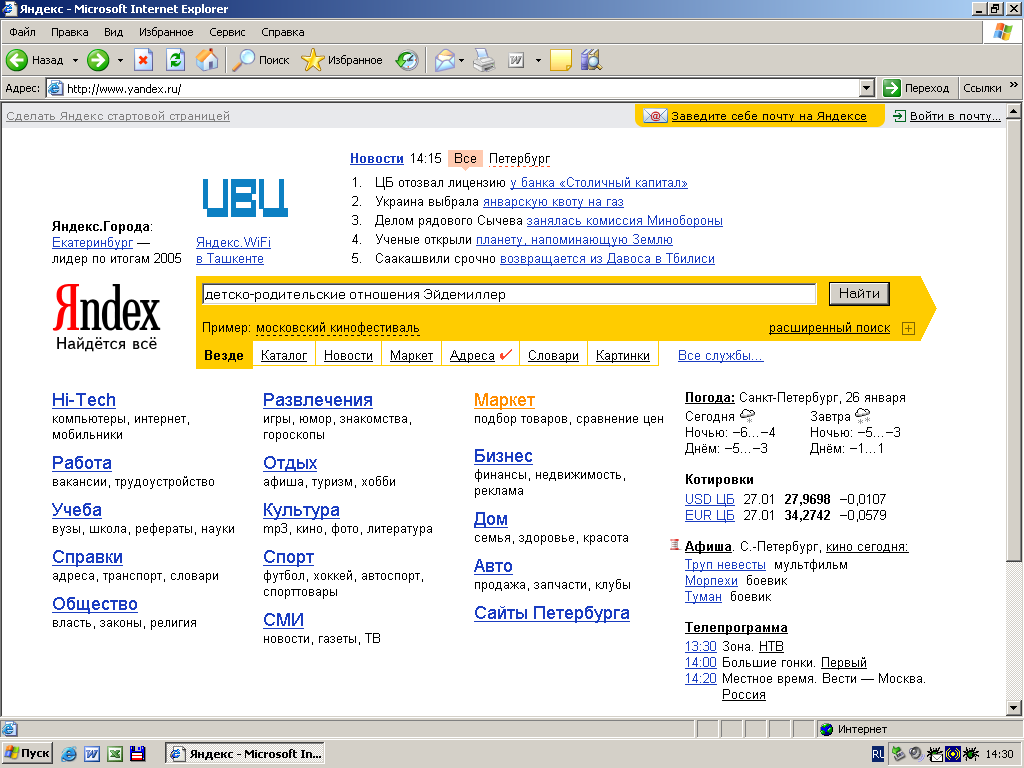Refresh the page using the Refresh icon

(175, 60)
